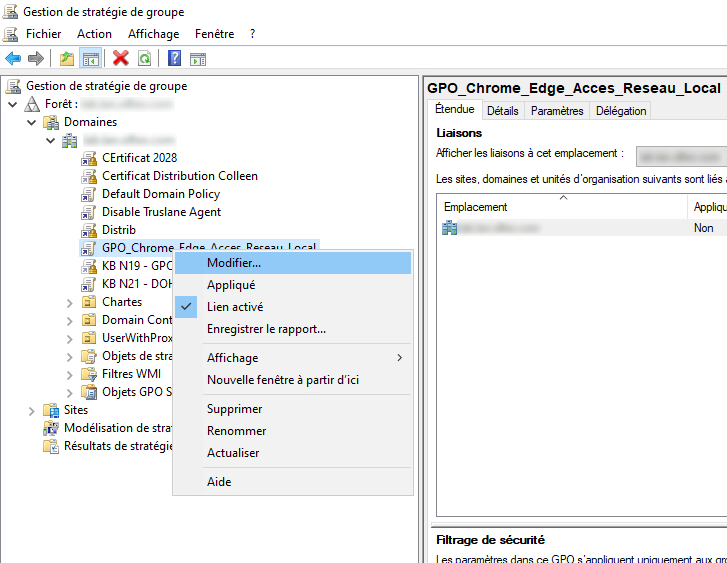Toggle the checked 'Lien activé' option

pyautogui.click(x=235, y=307)
